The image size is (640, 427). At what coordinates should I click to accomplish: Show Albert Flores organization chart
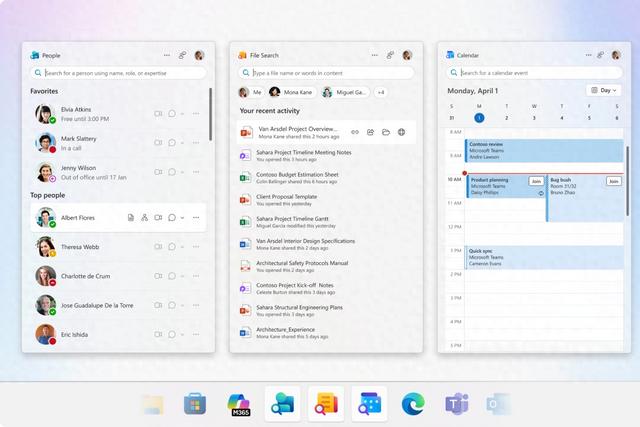(144, 218)
